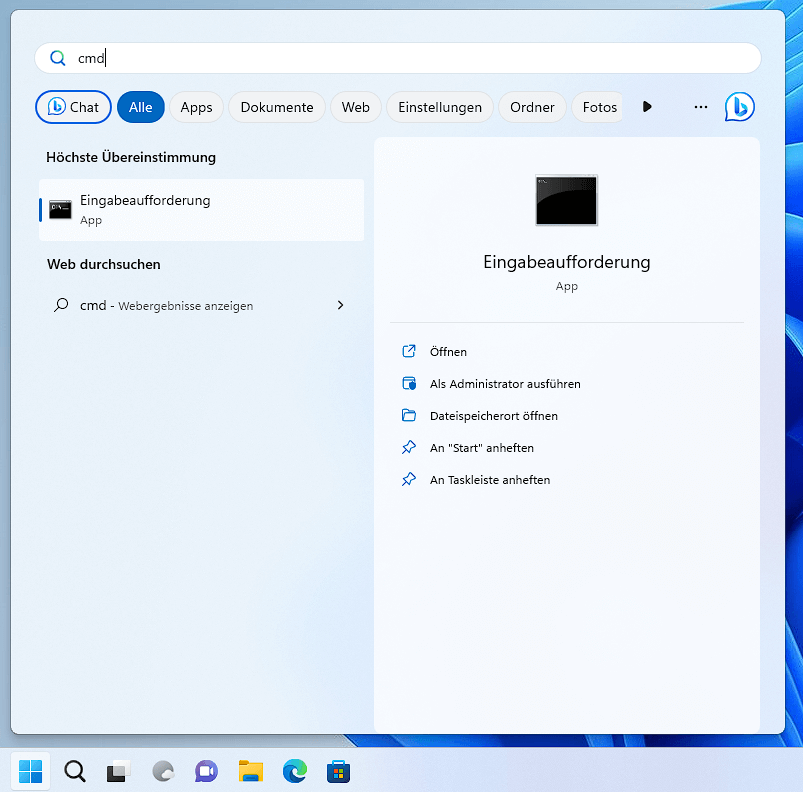Open the Windows Start menu button
The height and width of the screenshot is (792, 803).
point(30,771)
